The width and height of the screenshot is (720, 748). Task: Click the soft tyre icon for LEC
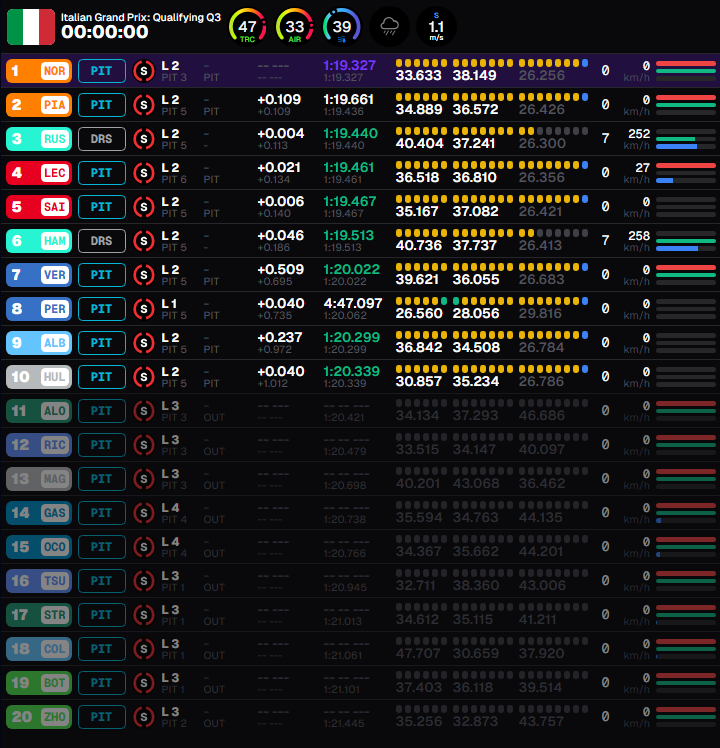coord(144,173)
